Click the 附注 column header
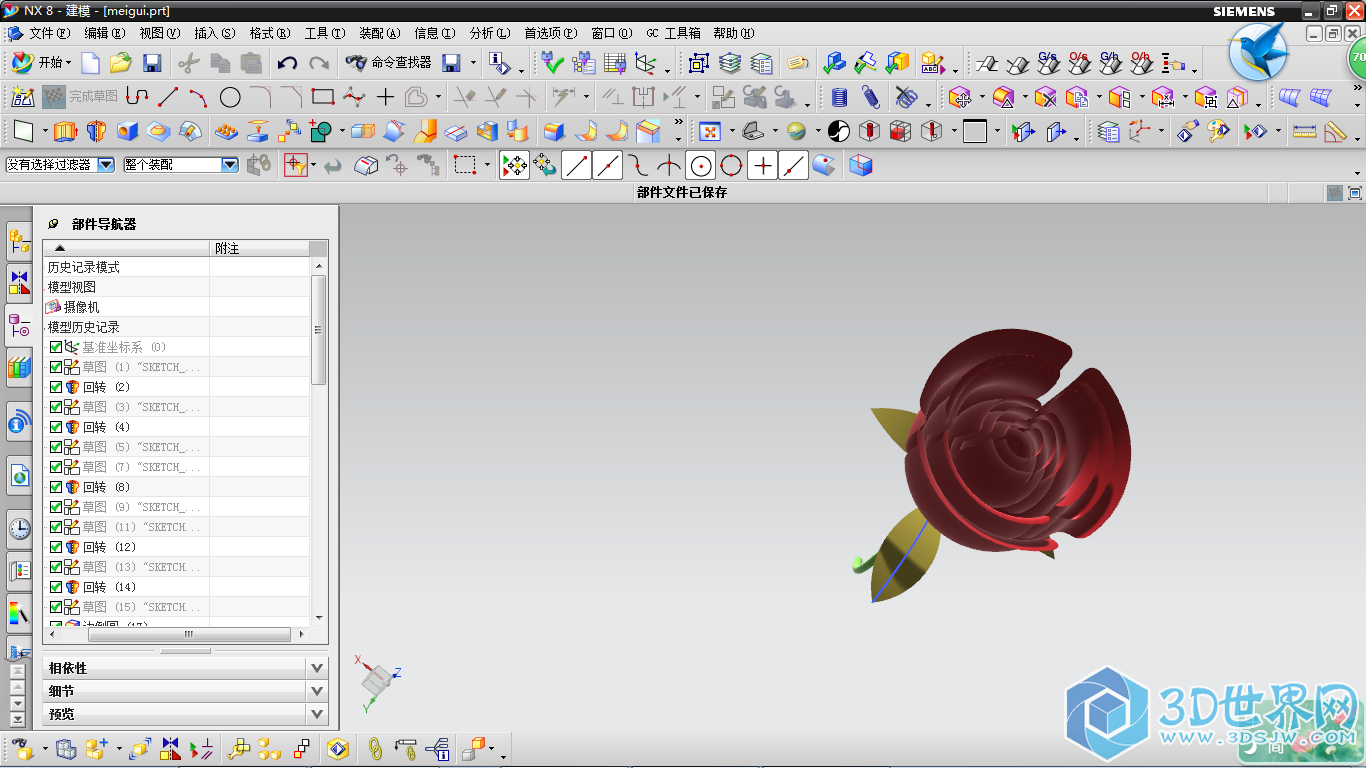Viewport: 1366px width, 768px height. 259,248
